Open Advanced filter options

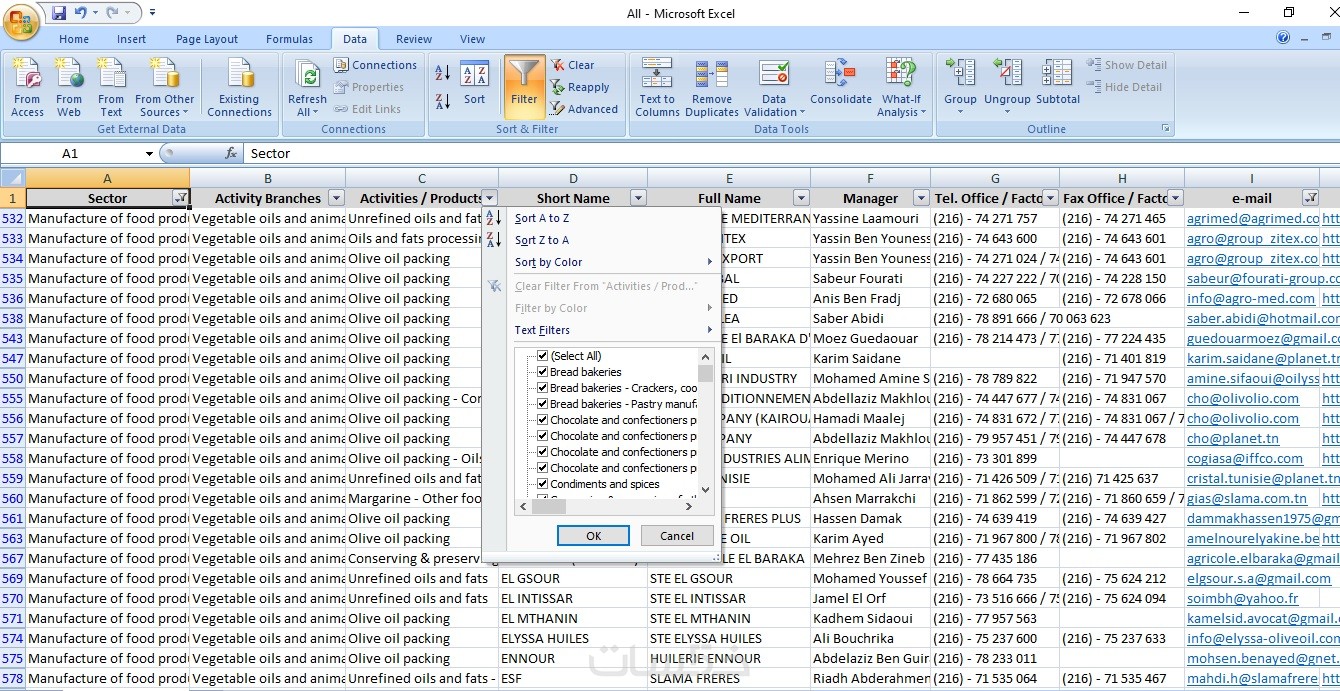coord(584,109)
